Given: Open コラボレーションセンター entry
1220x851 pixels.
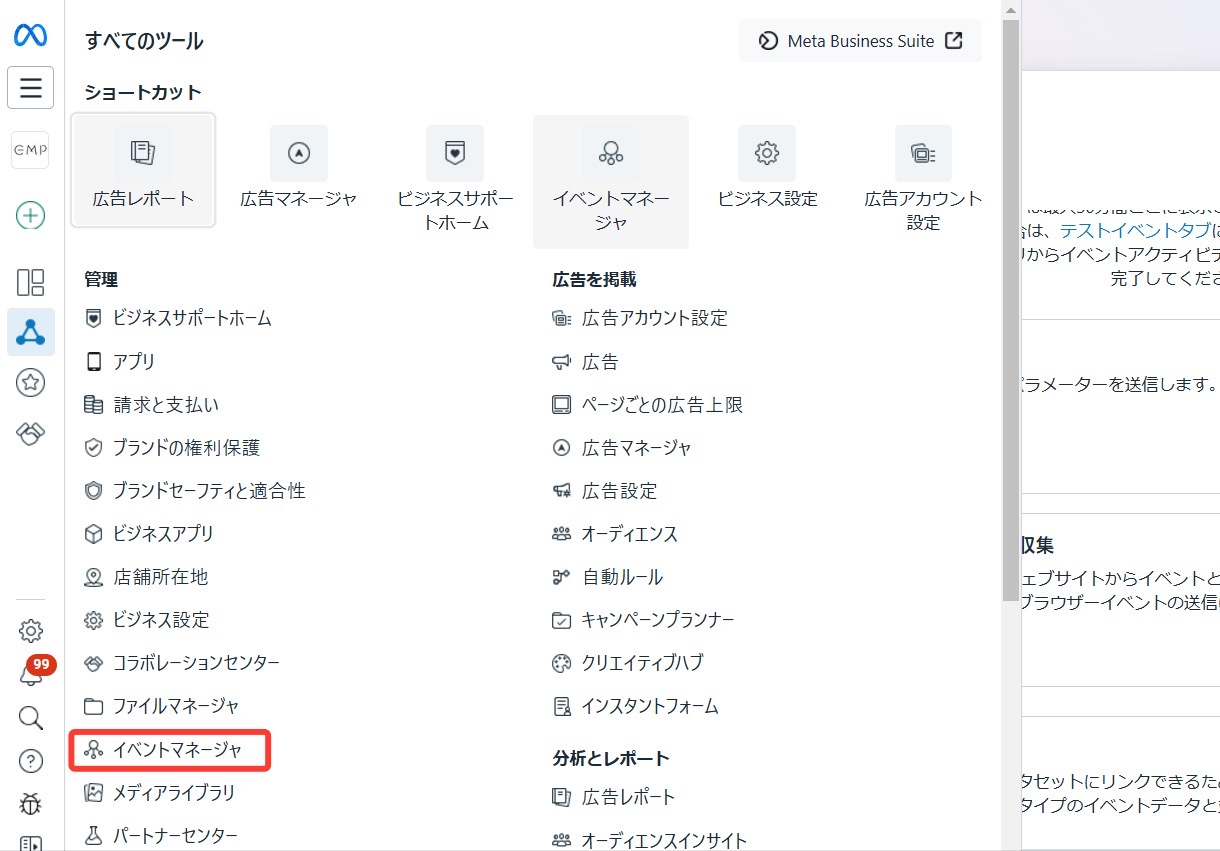Looking at the screenshot, I should 182,662.
